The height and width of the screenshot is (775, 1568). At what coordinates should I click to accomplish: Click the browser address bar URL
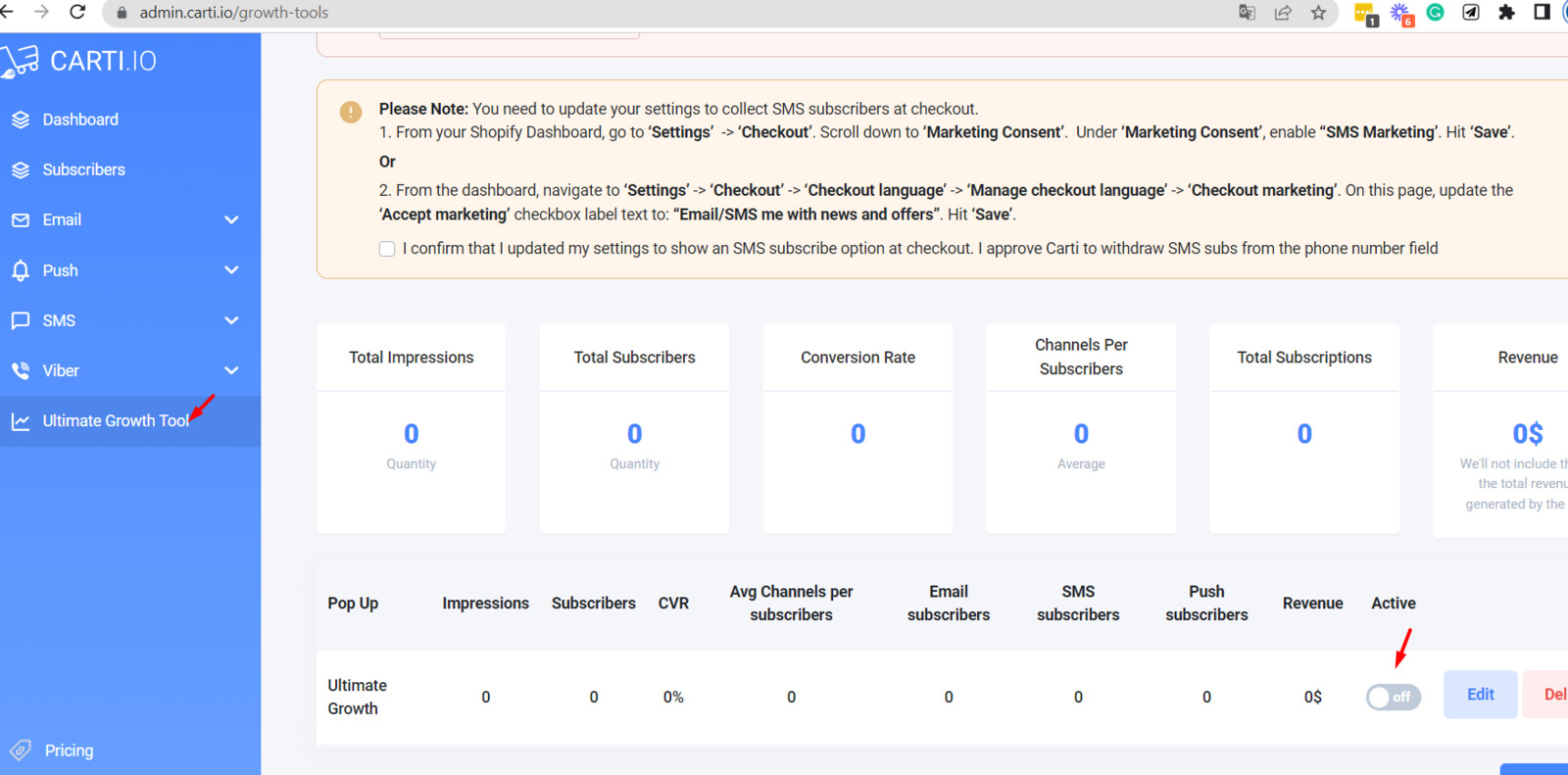click(233, 13)
